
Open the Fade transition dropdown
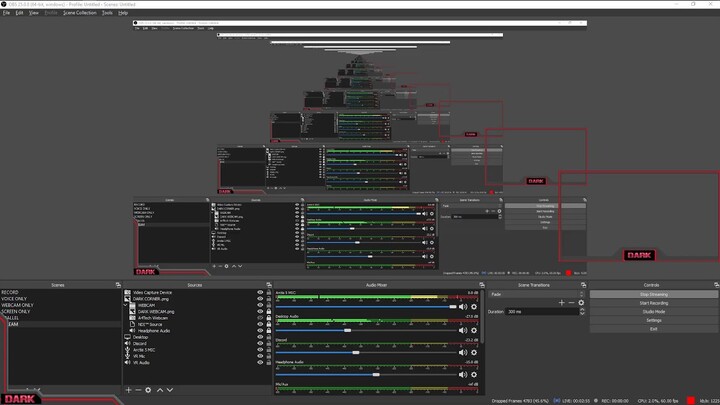537,294
